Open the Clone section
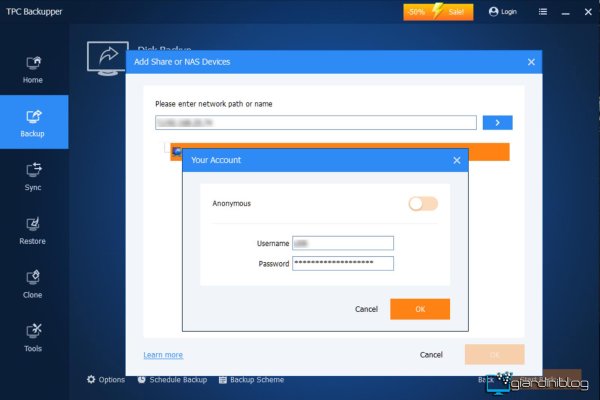The image size is (600, 400). click(33, 284)
